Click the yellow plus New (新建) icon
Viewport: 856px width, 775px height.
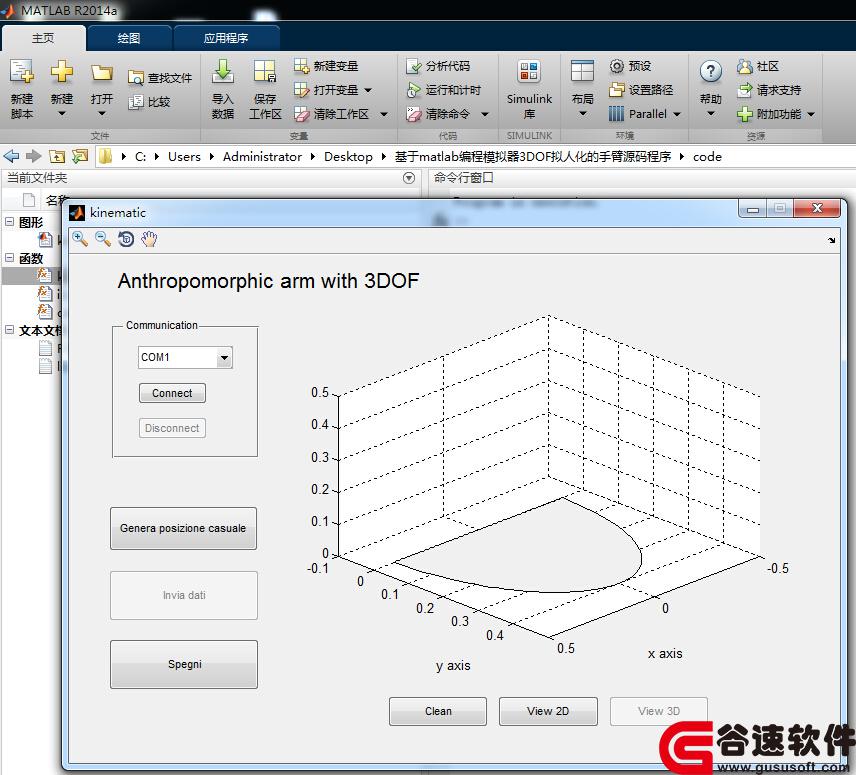point(62,71)
